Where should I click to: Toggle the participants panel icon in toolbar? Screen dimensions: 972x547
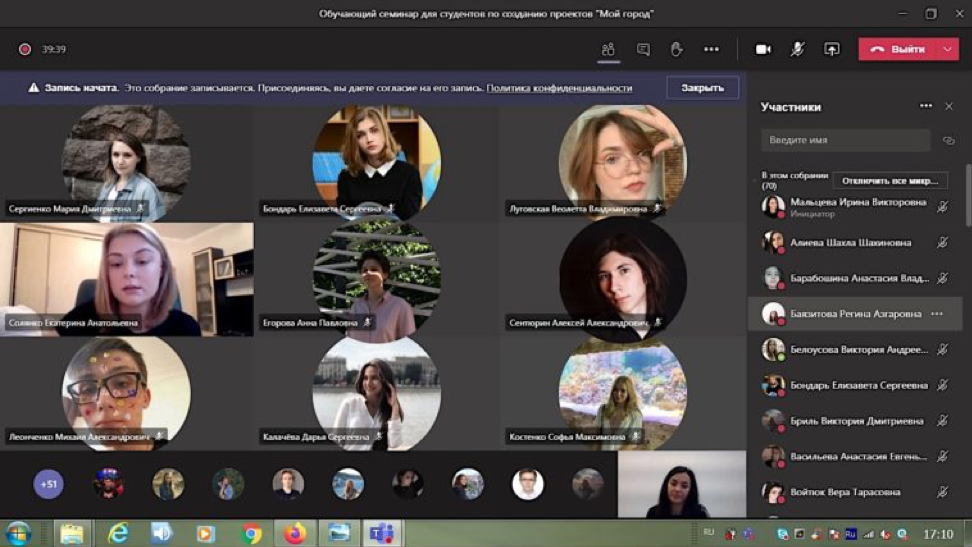tap(608, 49)
